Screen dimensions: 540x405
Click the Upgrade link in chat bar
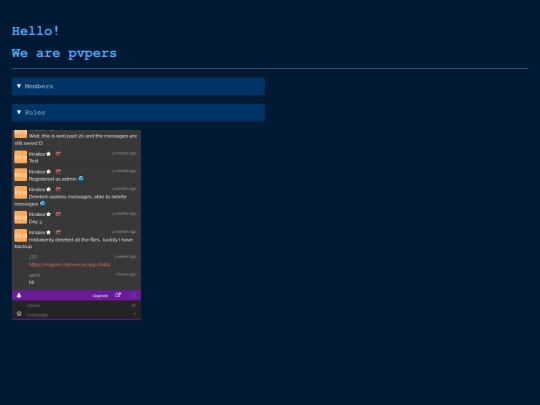(x=100, y=295)
